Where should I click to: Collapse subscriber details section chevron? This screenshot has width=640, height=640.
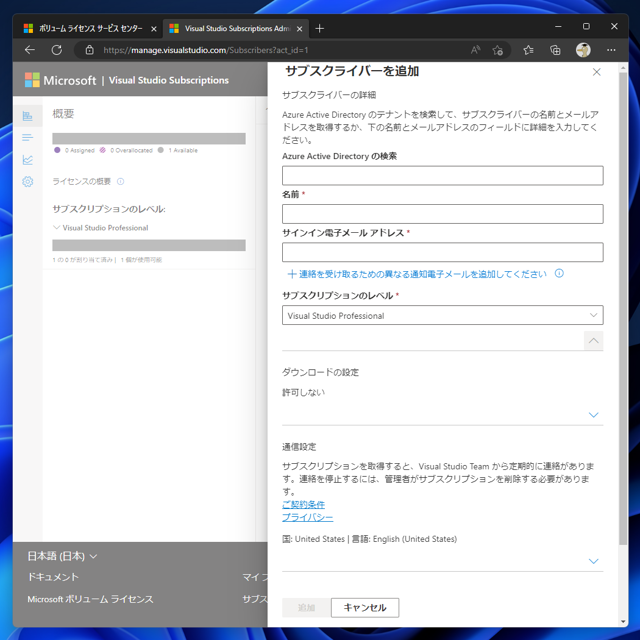tap(593, 340)
